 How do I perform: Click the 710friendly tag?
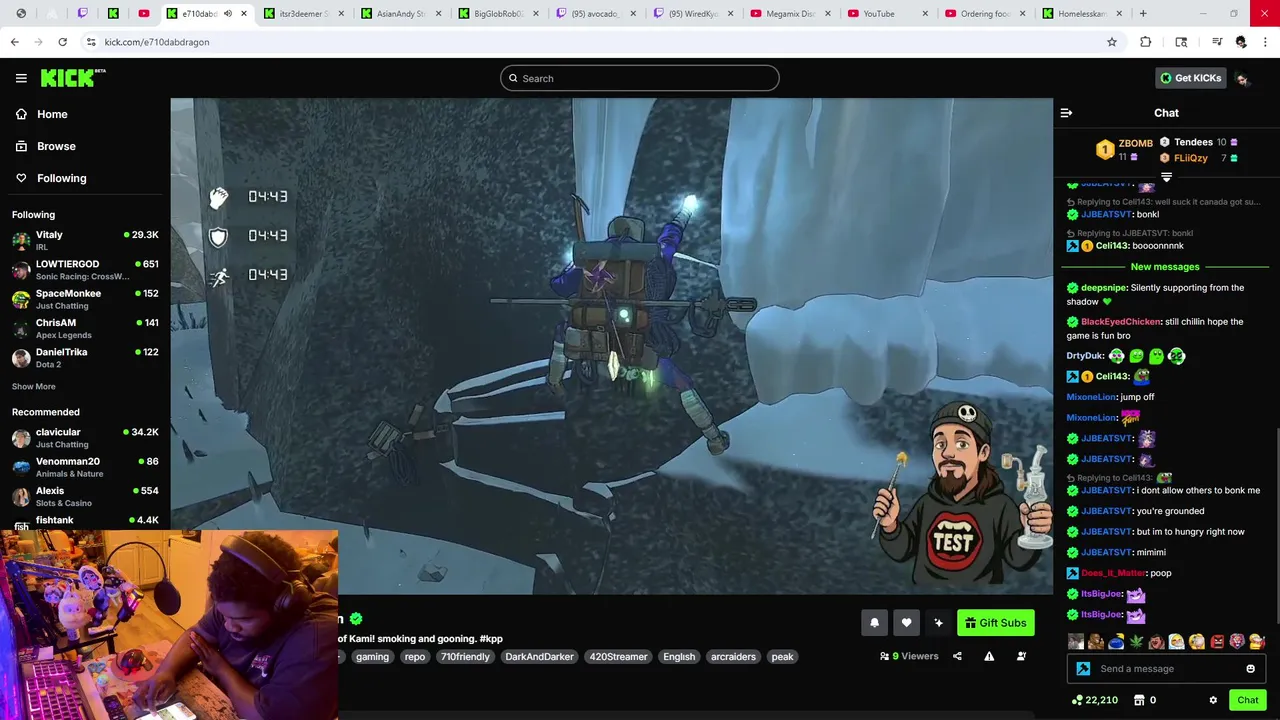pyautogui.click(x=465, y=657)
